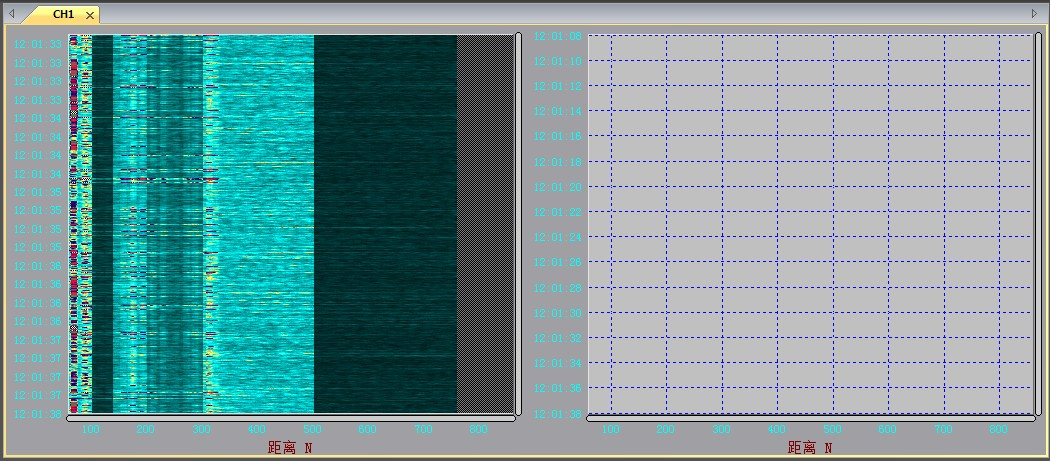Viewport: 1050px width, 461px height.
Task: Click the grid plot's 12:01:36 time label
Action: click(558, 389)
